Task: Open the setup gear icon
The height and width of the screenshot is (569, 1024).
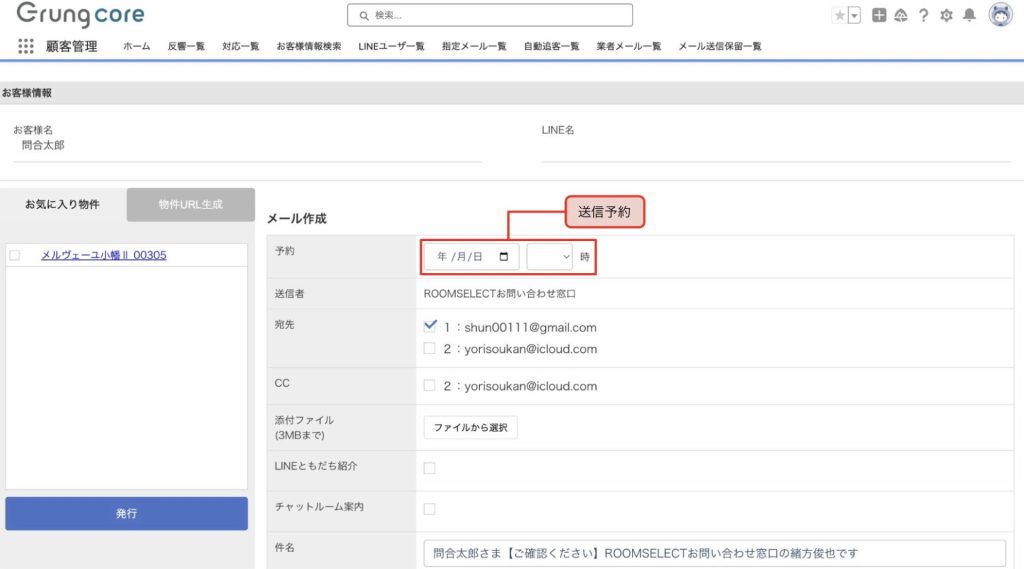Action: (x=946, y=15)
